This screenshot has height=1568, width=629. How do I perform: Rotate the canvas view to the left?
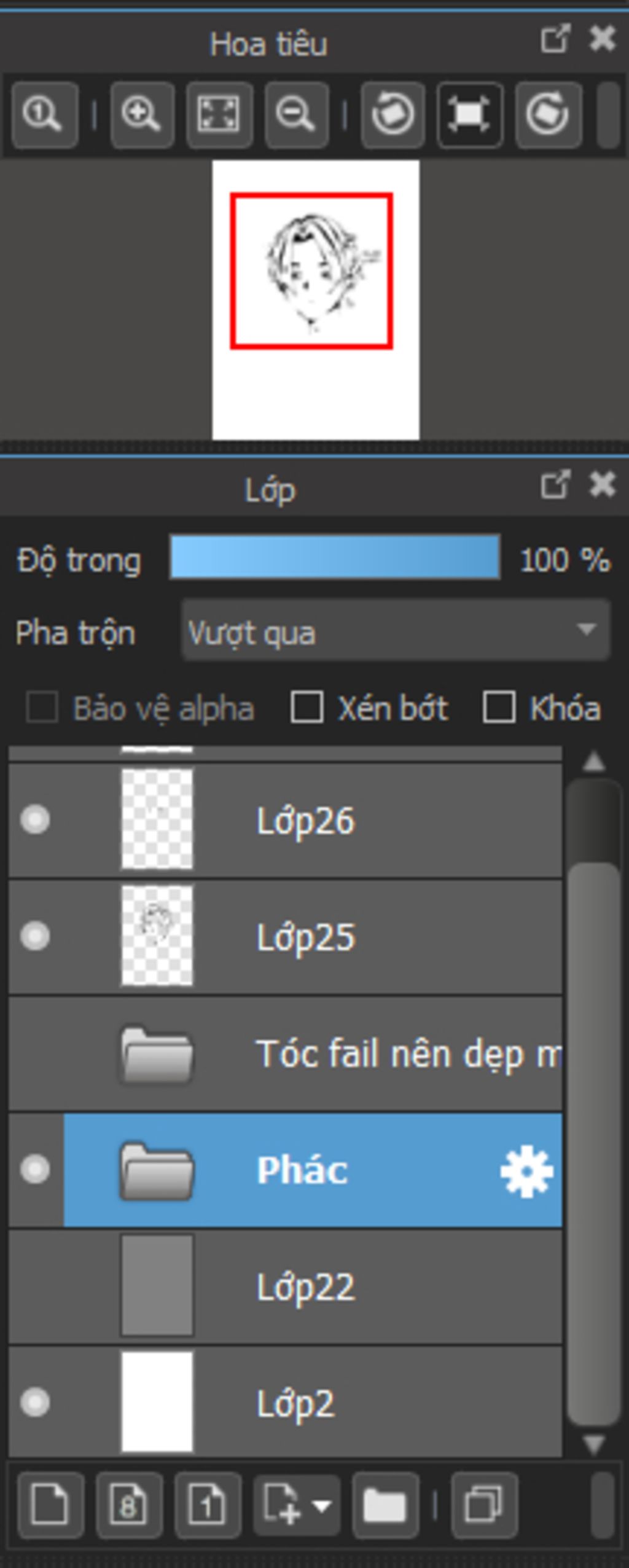click(393, 115)
